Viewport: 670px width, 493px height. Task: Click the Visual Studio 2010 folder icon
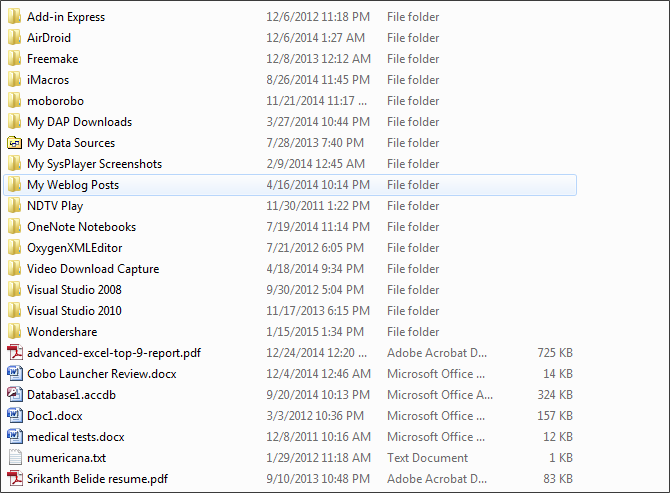14,311
